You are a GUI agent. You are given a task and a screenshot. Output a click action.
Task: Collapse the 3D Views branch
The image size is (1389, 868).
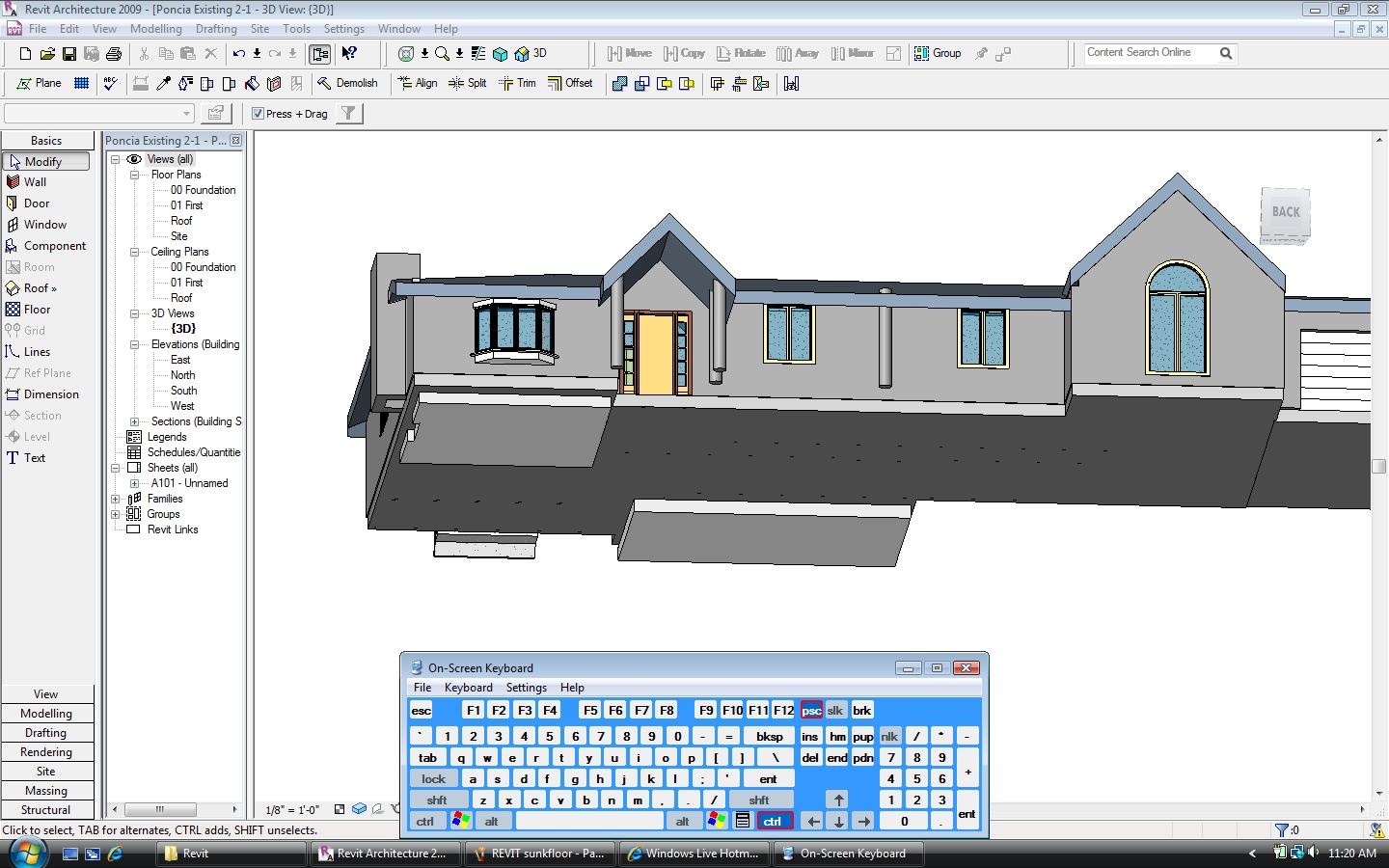pos(133,313)
